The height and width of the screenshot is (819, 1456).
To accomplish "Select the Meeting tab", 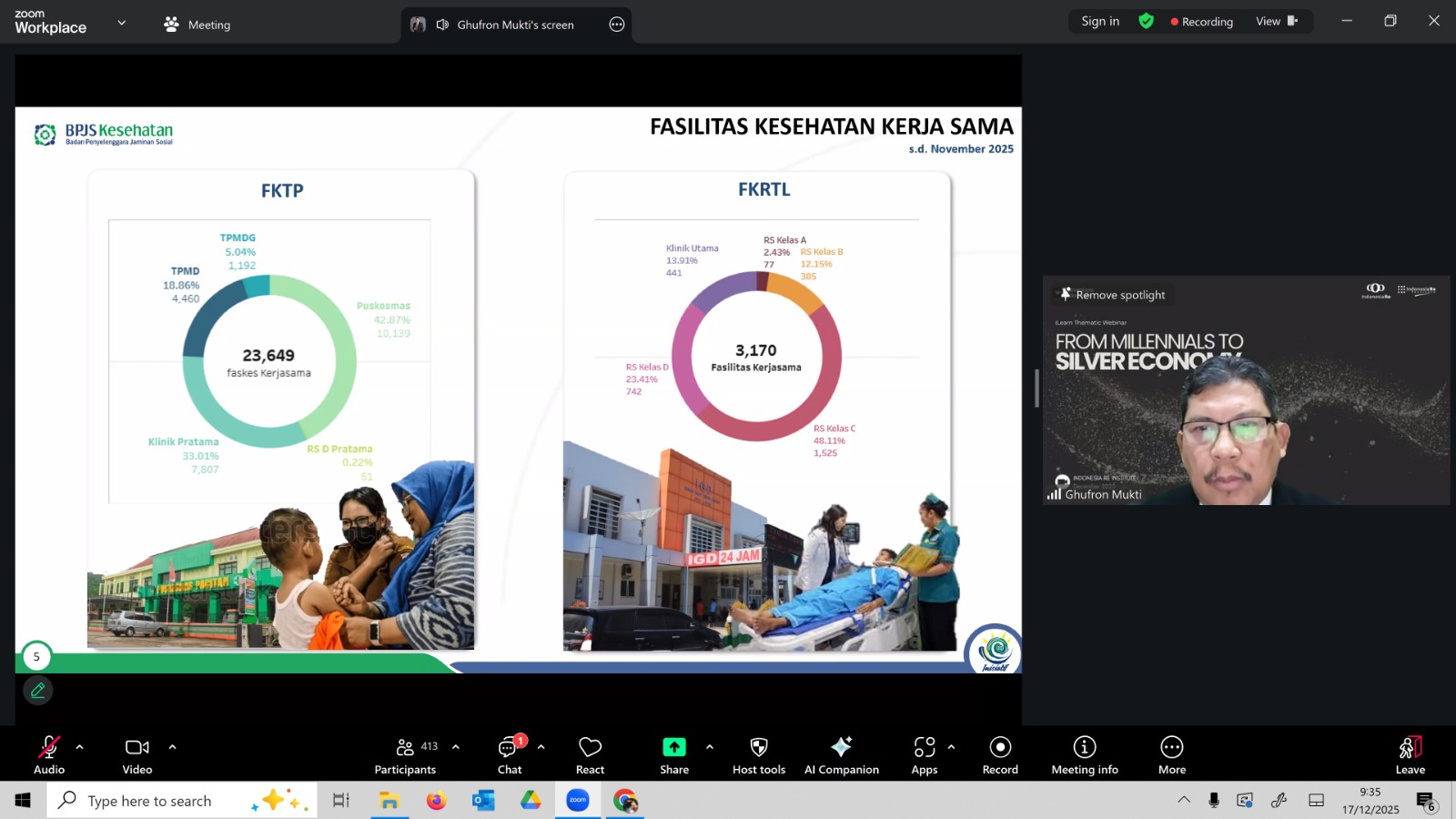I will [x=197, y=25].
